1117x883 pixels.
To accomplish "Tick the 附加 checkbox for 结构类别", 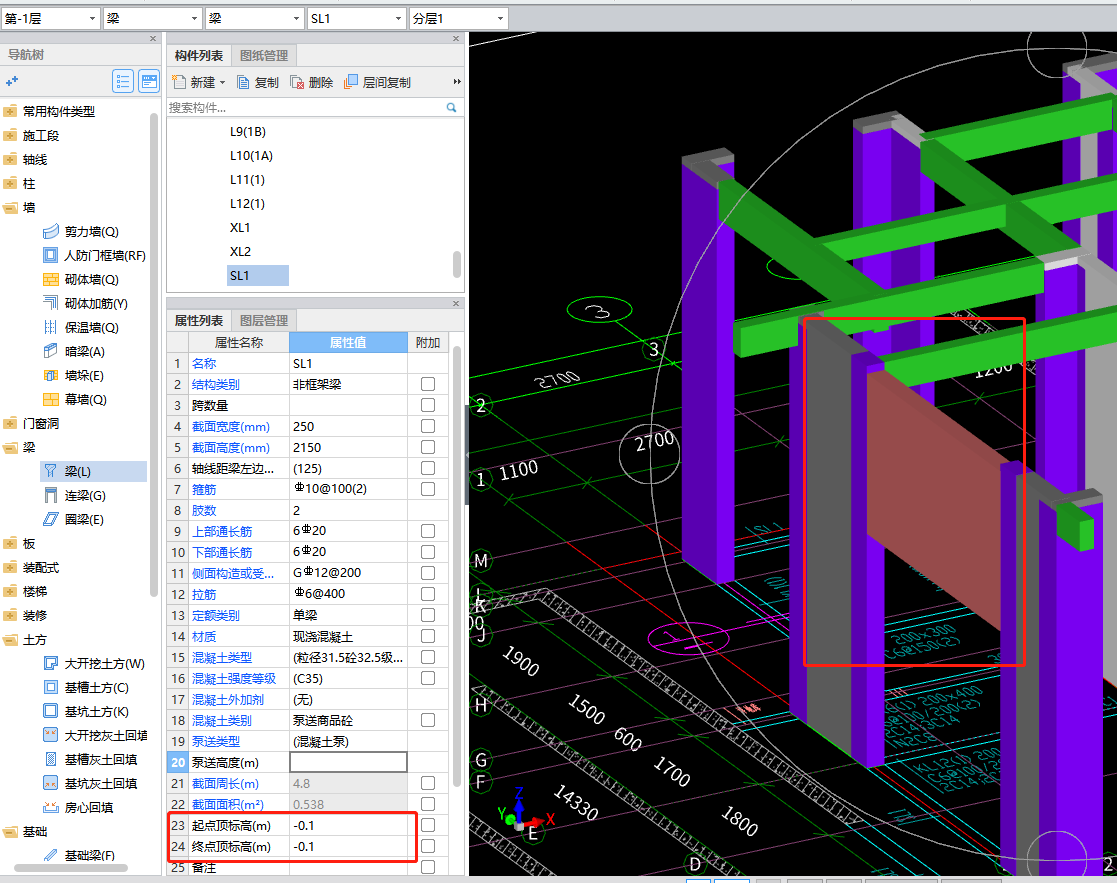I will click(427, 384).
